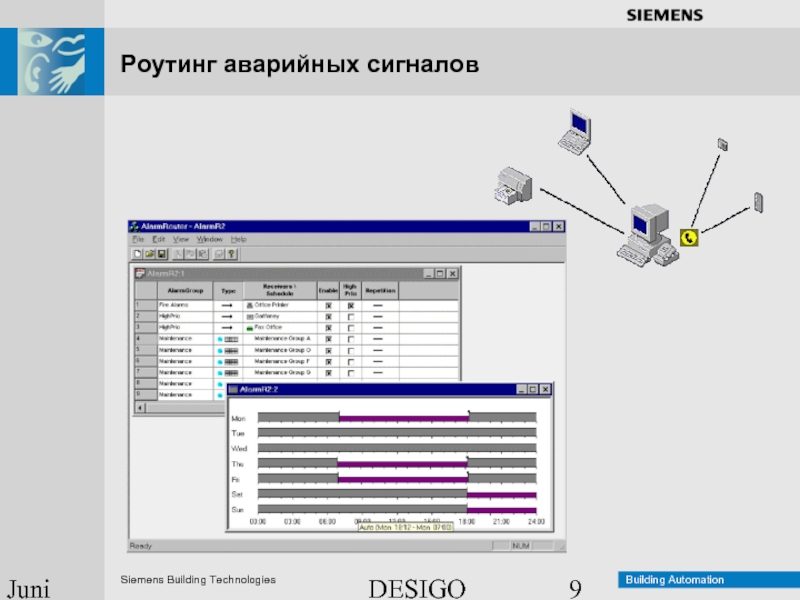The image size is (800, 600).
Task: Click the Ready status bar text
Action: 141,546
